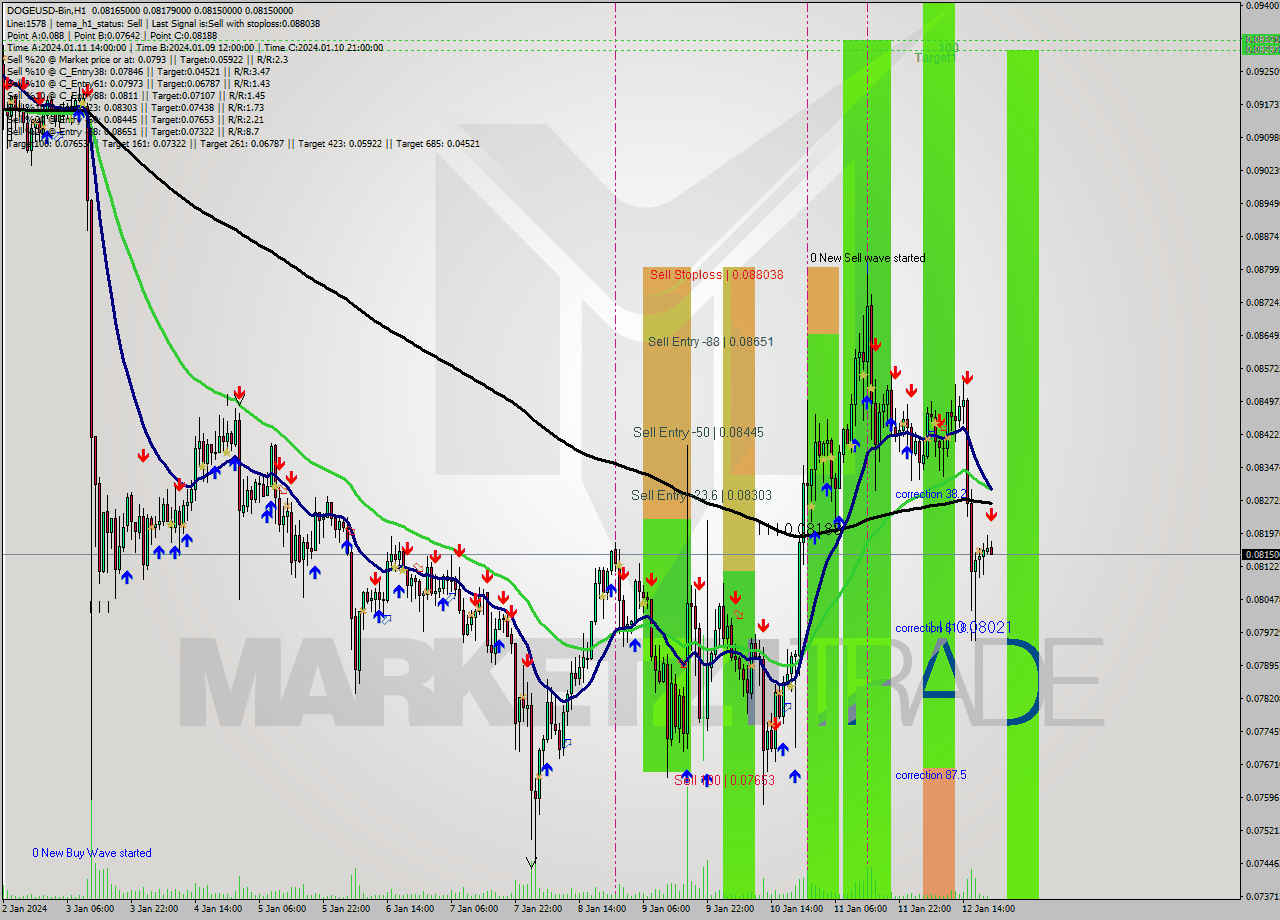1280x920 pixels.
Task: Click the '4 Jan 14:00' time axis label
Action: pos(216,909)
